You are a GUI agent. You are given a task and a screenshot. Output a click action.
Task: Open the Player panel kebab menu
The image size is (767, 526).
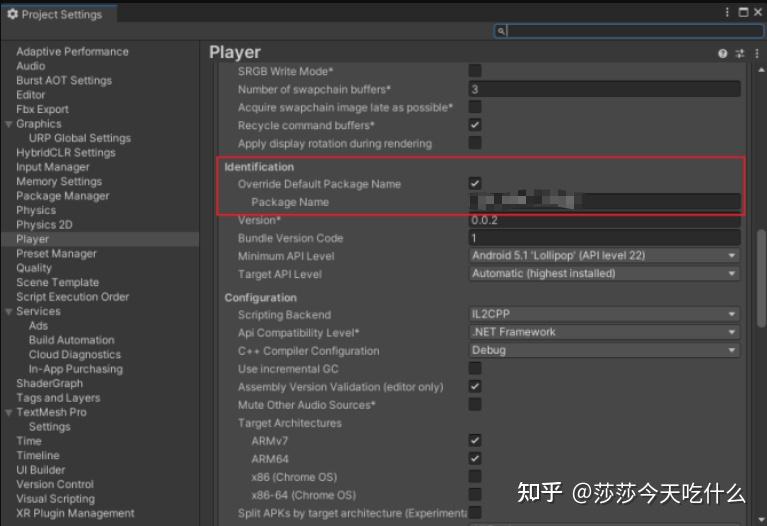(757, 54)
